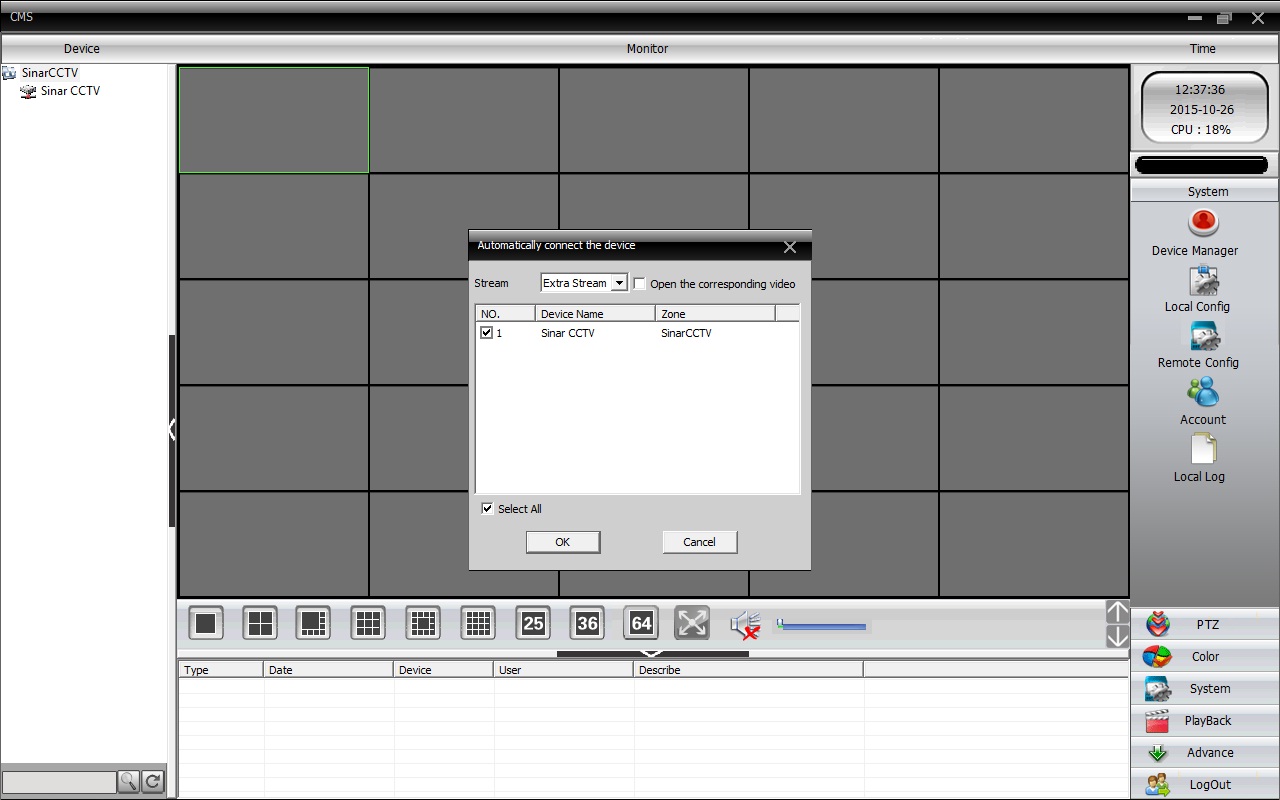The image size is (1280, 800).
Task: Click the NO. column header
Action: (x=505, y=314)
